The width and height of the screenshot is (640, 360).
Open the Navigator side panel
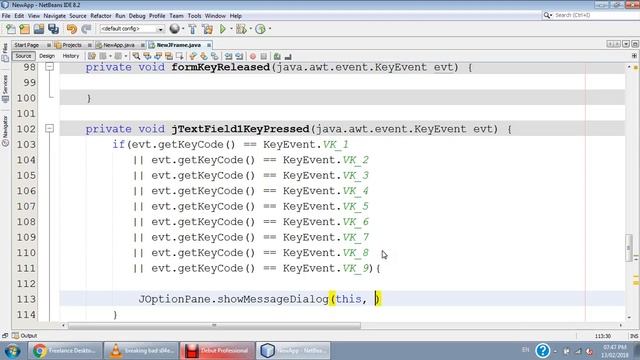tap(5, 131)
